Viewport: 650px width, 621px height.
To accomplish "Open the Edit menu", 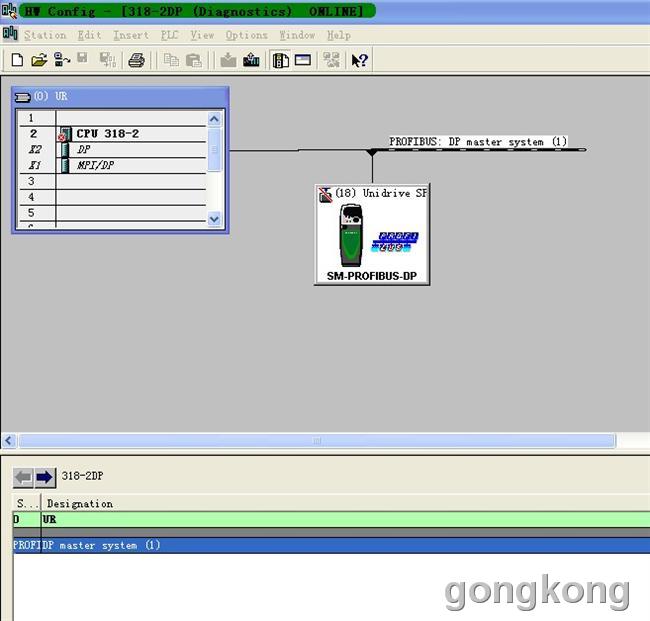I will pyautogui.click(x=90, y=35).
